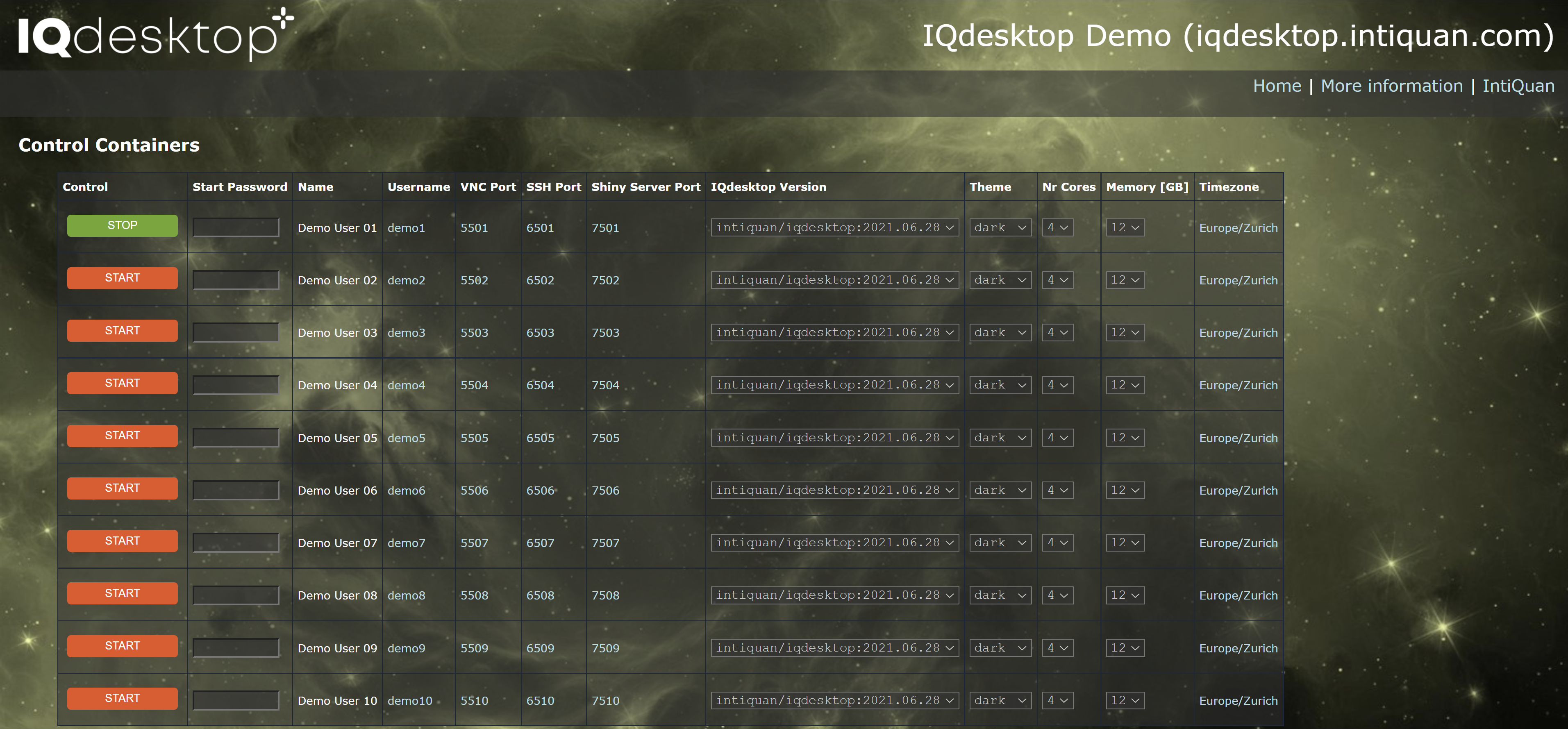The image size is (1568, 729).
Task: Stop the Demo User 01 container
Action: coord(123,226)
